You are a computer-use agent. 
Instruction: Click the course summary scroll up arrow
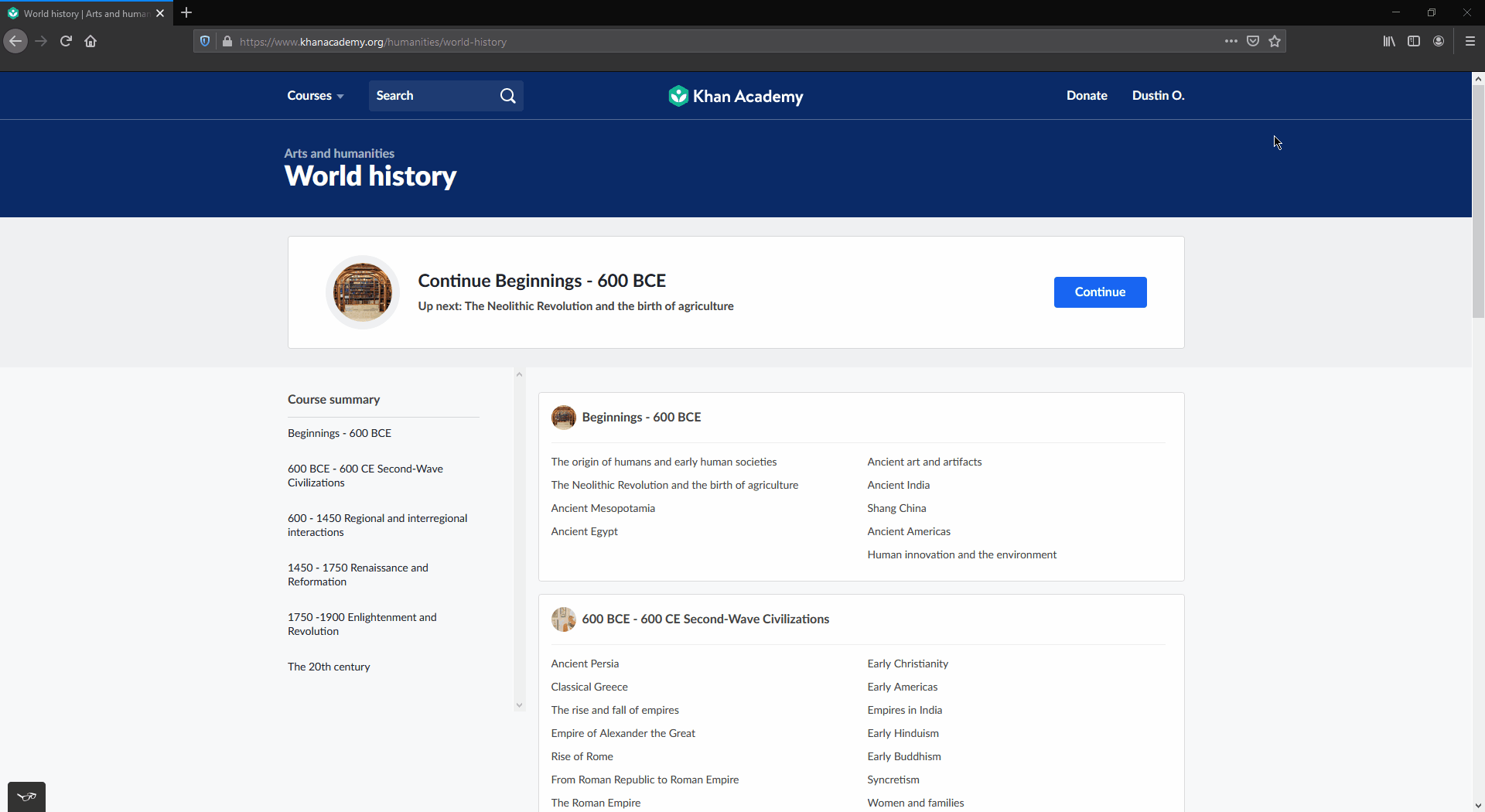519,374
